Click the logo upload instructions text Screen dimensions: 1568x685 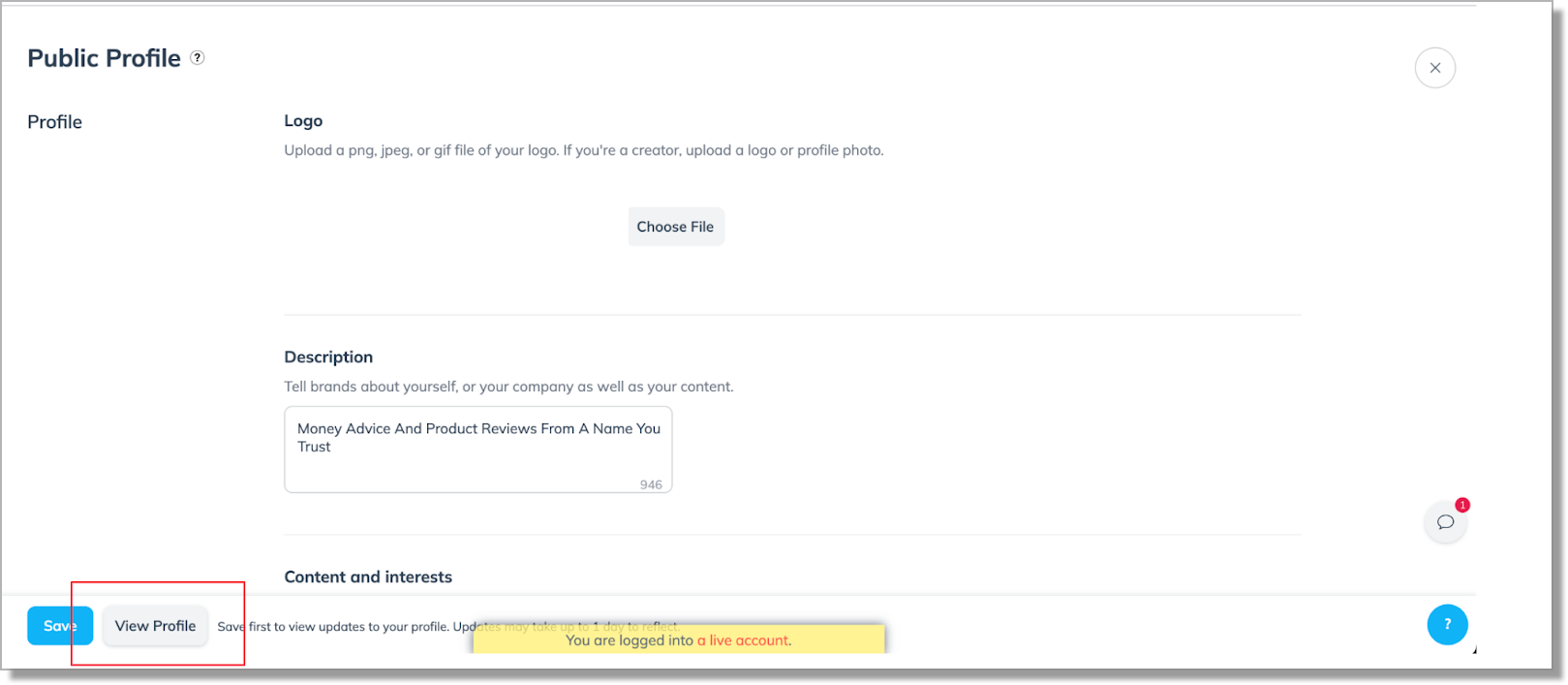(x=583, y=150)
